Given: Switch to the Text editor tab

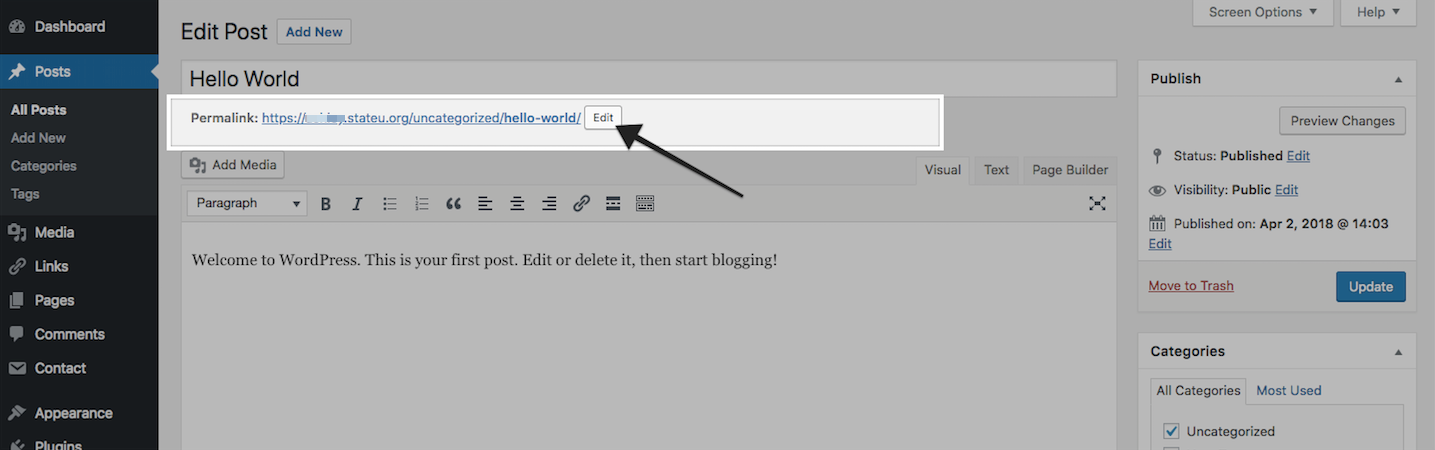Looking at the screenshot, I should (x=996, y=170).
